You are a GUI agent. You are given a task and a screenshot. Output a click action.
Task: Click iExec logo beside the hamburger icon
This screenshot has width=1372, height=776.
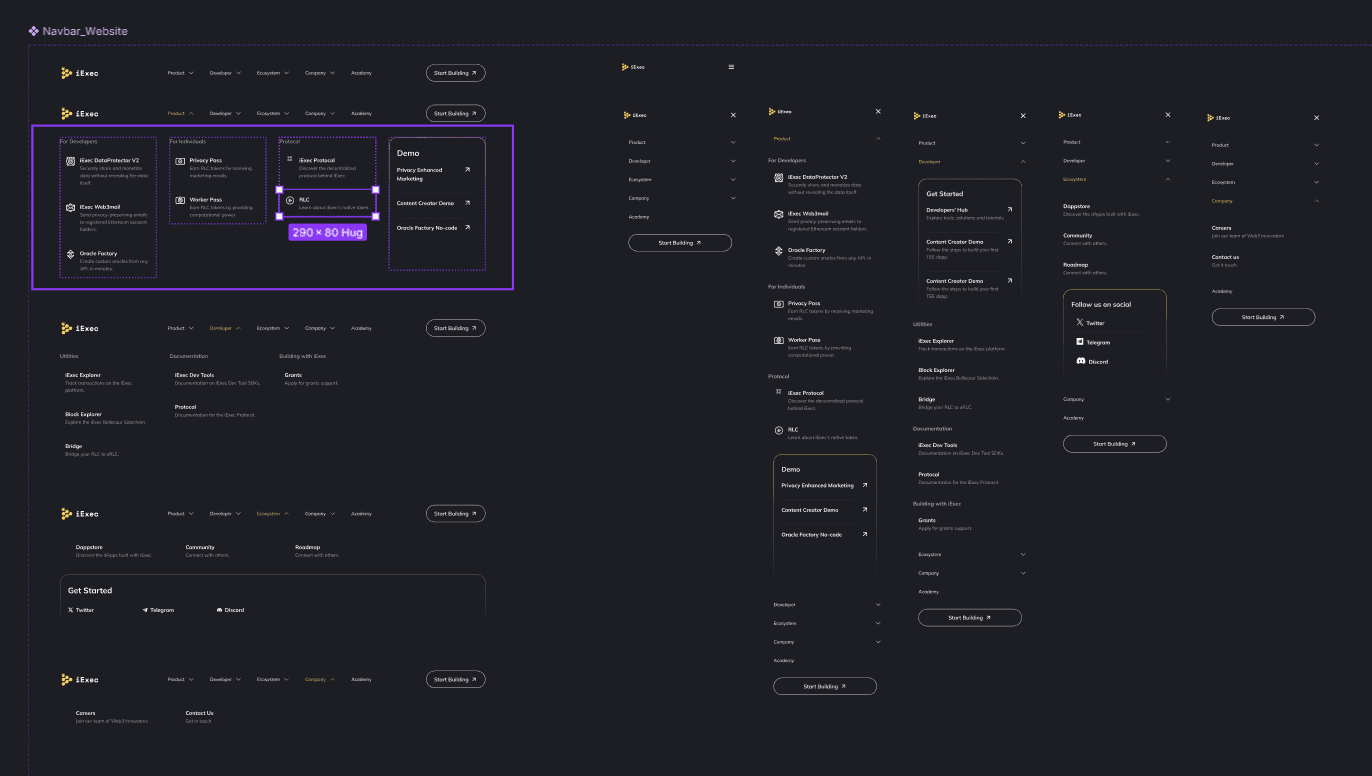(x=634, y=67)
